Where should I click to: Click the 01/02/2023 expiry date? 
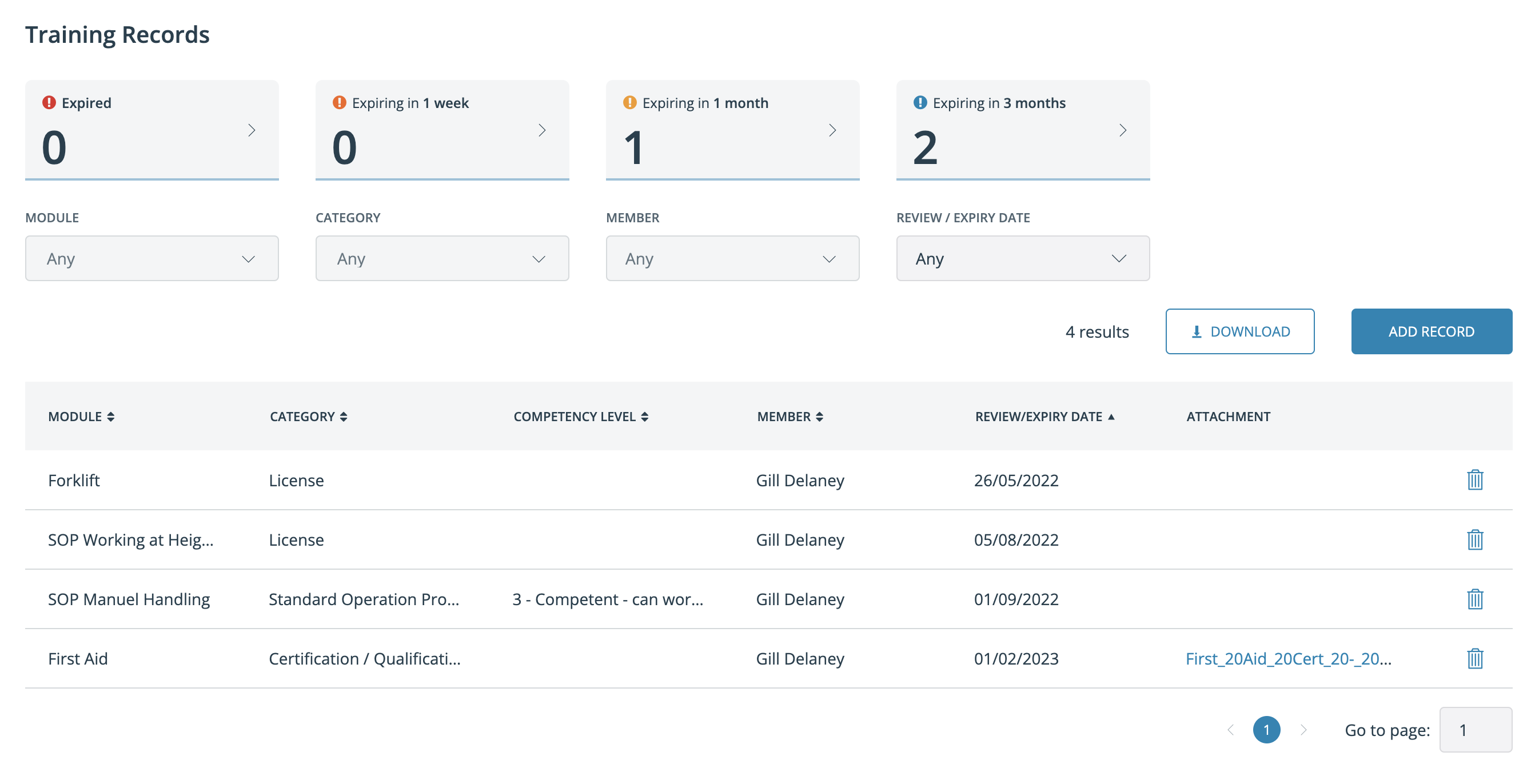1016,658
